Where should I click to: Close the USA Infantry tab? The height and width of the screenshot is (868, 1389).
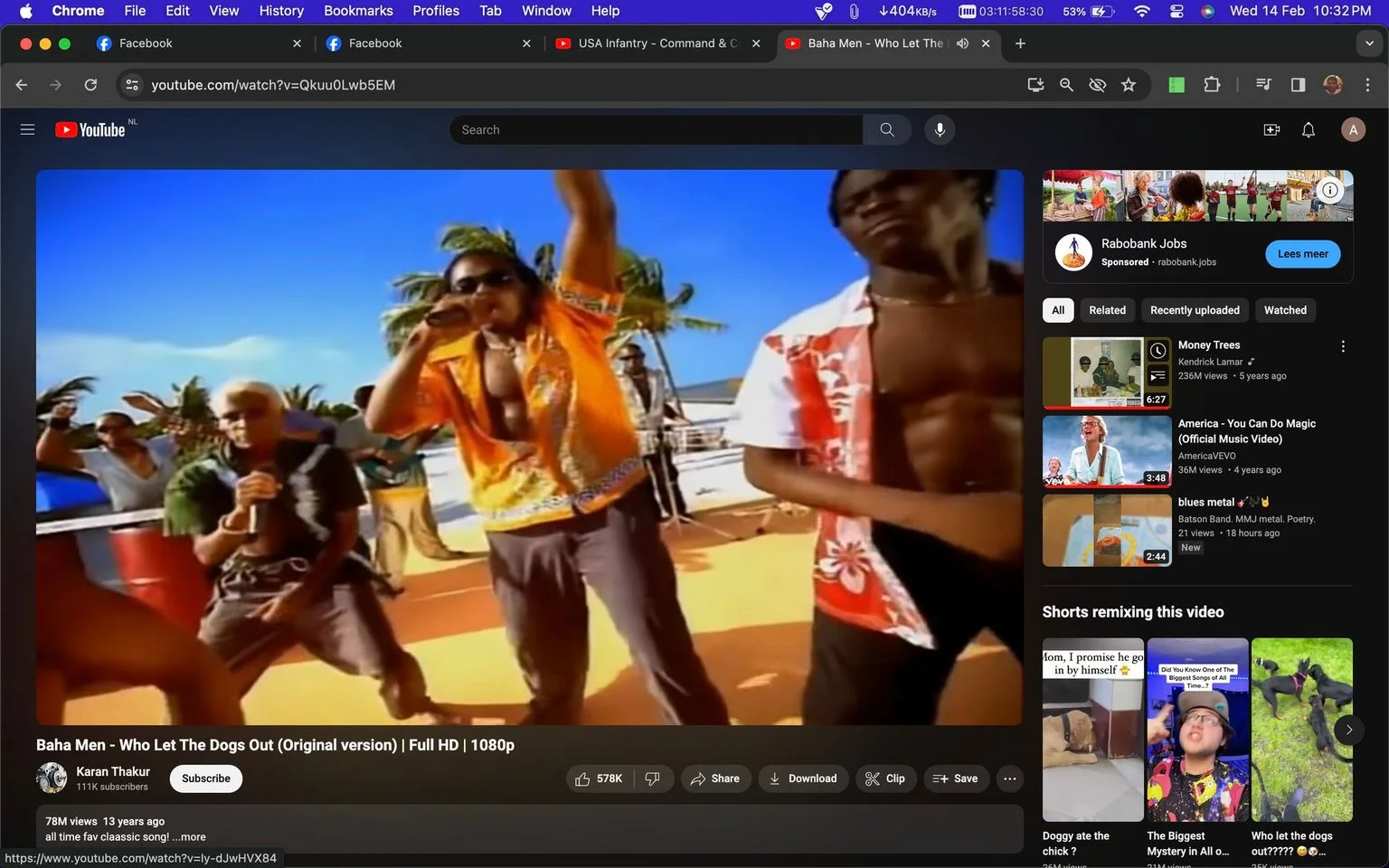tap(756, 43)
